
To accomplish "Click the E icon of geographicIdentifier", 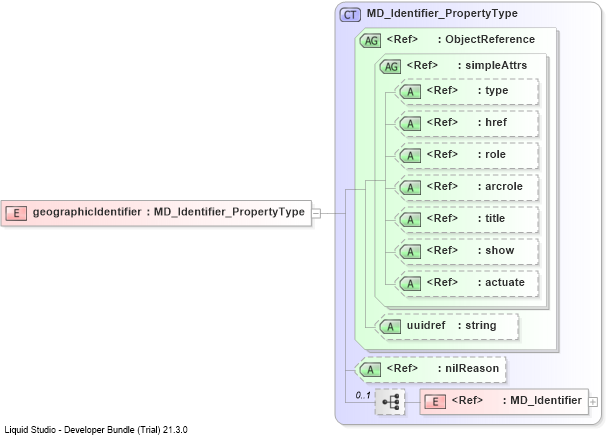I will [16, 213].
